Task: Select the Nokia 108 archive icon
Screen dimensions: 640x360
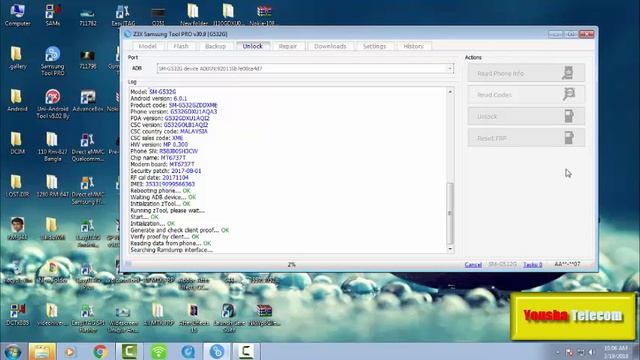Action: (263, 15)
